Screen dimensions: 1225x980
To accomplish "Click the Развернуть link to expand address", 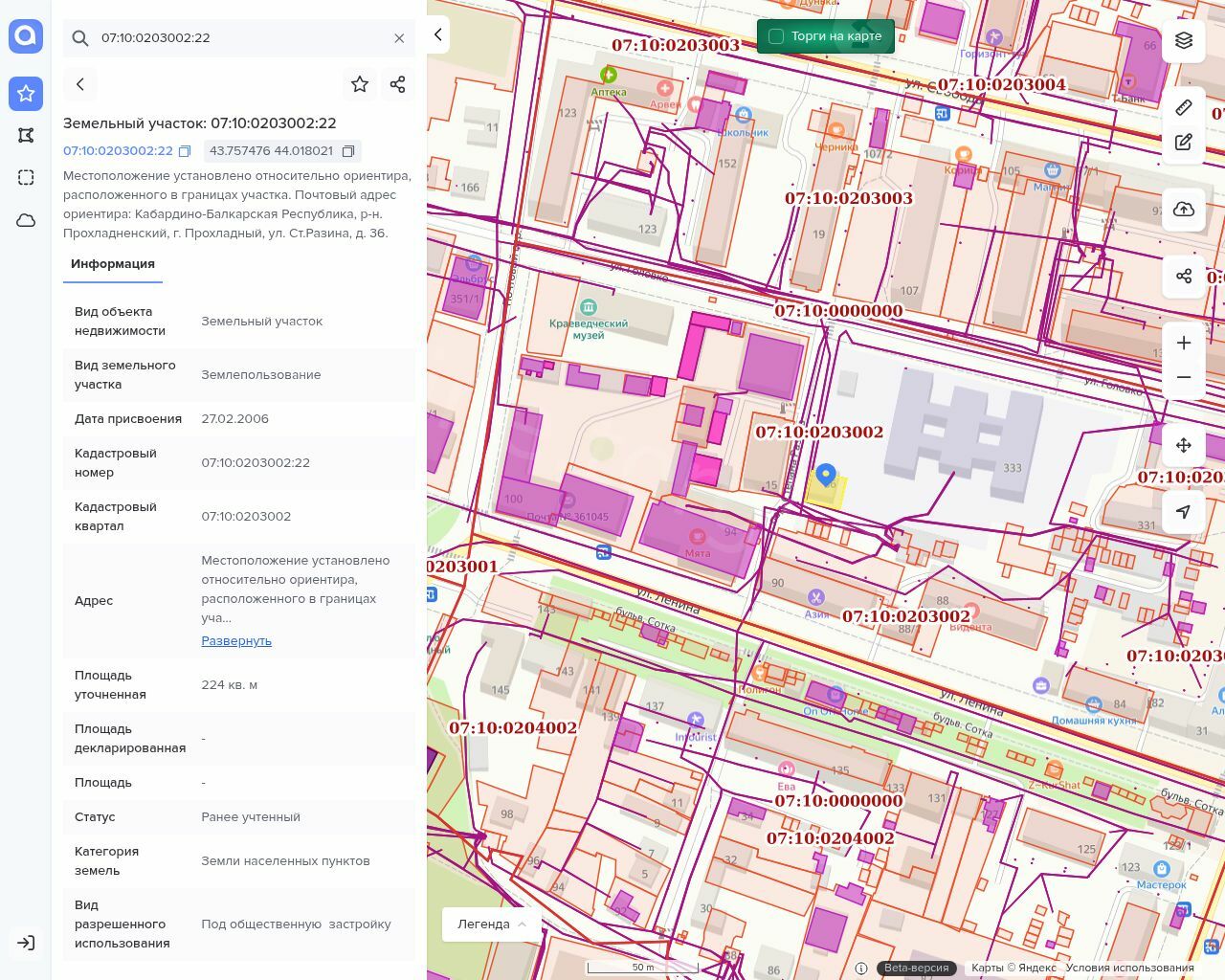I will click(x=236, y=640).
